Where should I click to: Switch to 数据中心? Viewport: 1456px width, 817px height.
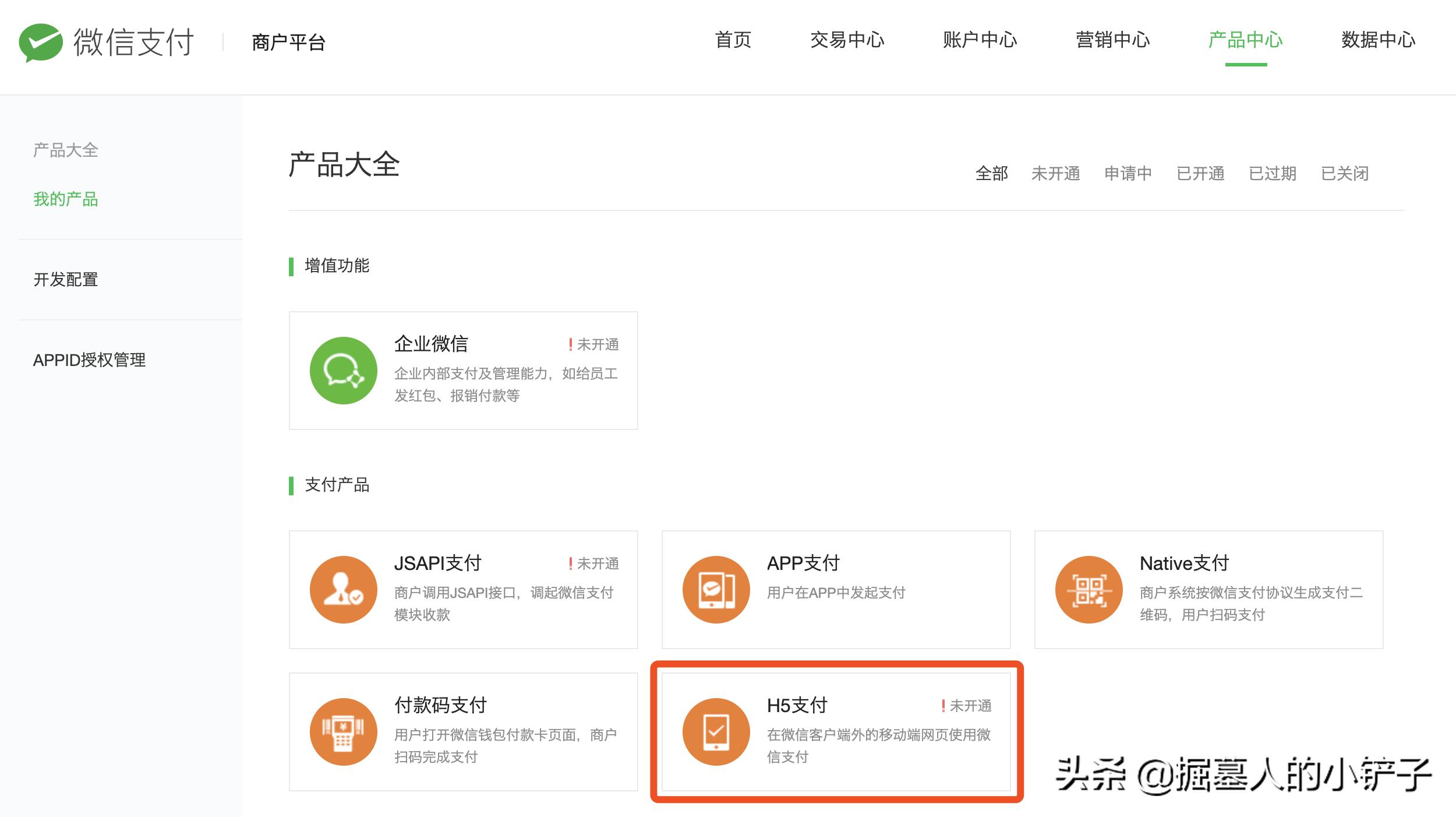(1377, 41)
